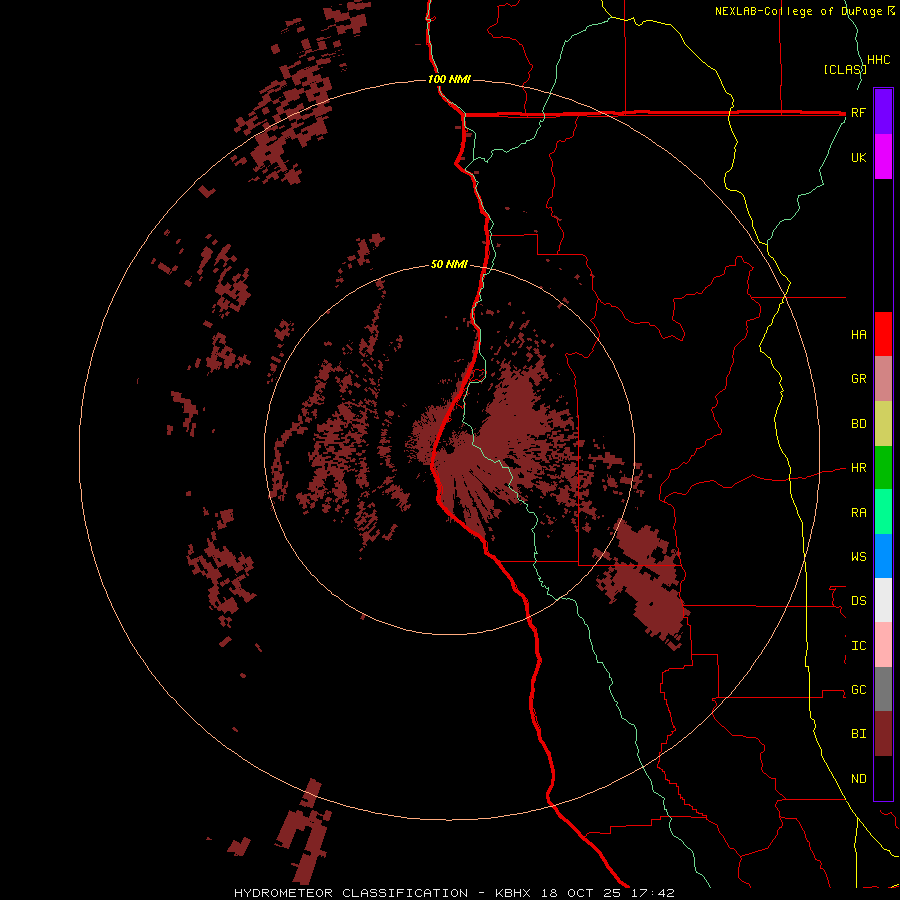Click the DS legend label

tap(858, 600)
